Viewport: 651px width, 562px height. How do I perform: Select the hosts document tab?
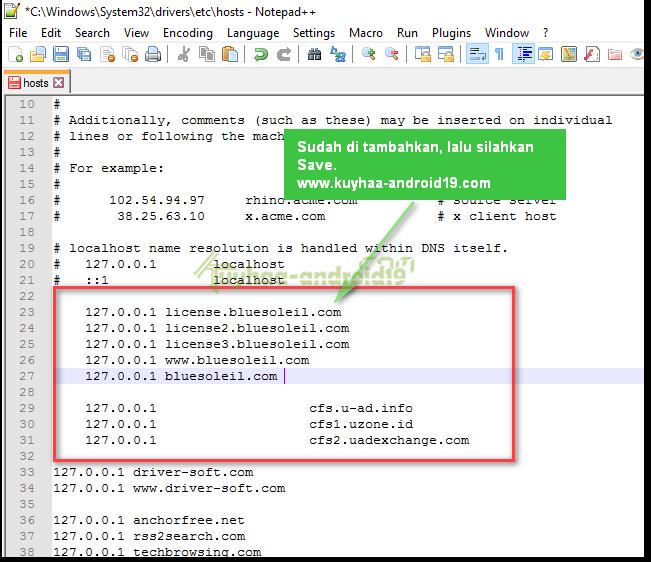(36, 83)
